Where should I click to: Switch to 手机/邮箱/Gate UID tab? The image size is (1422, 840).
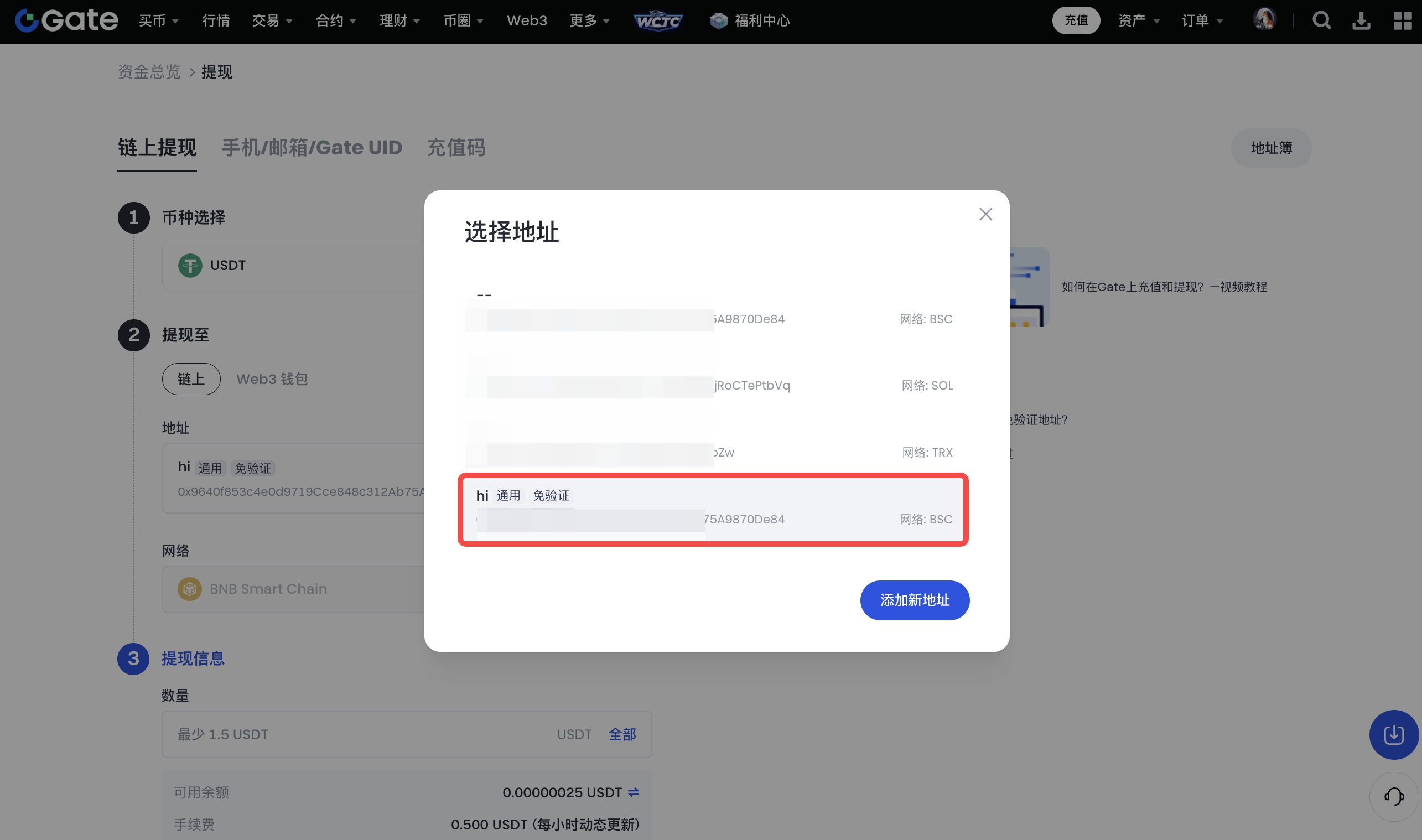(311, 148)
